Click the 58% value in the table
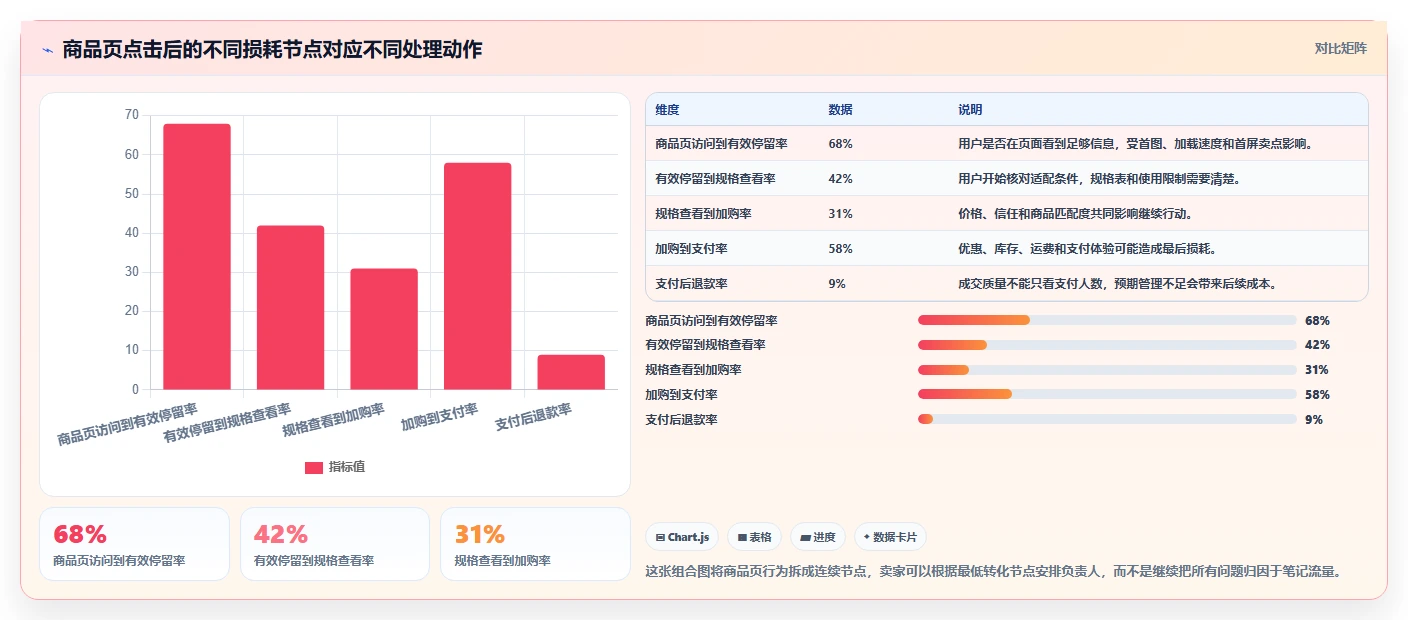Viewport: 1408px width, 620px height. [840, 249]
